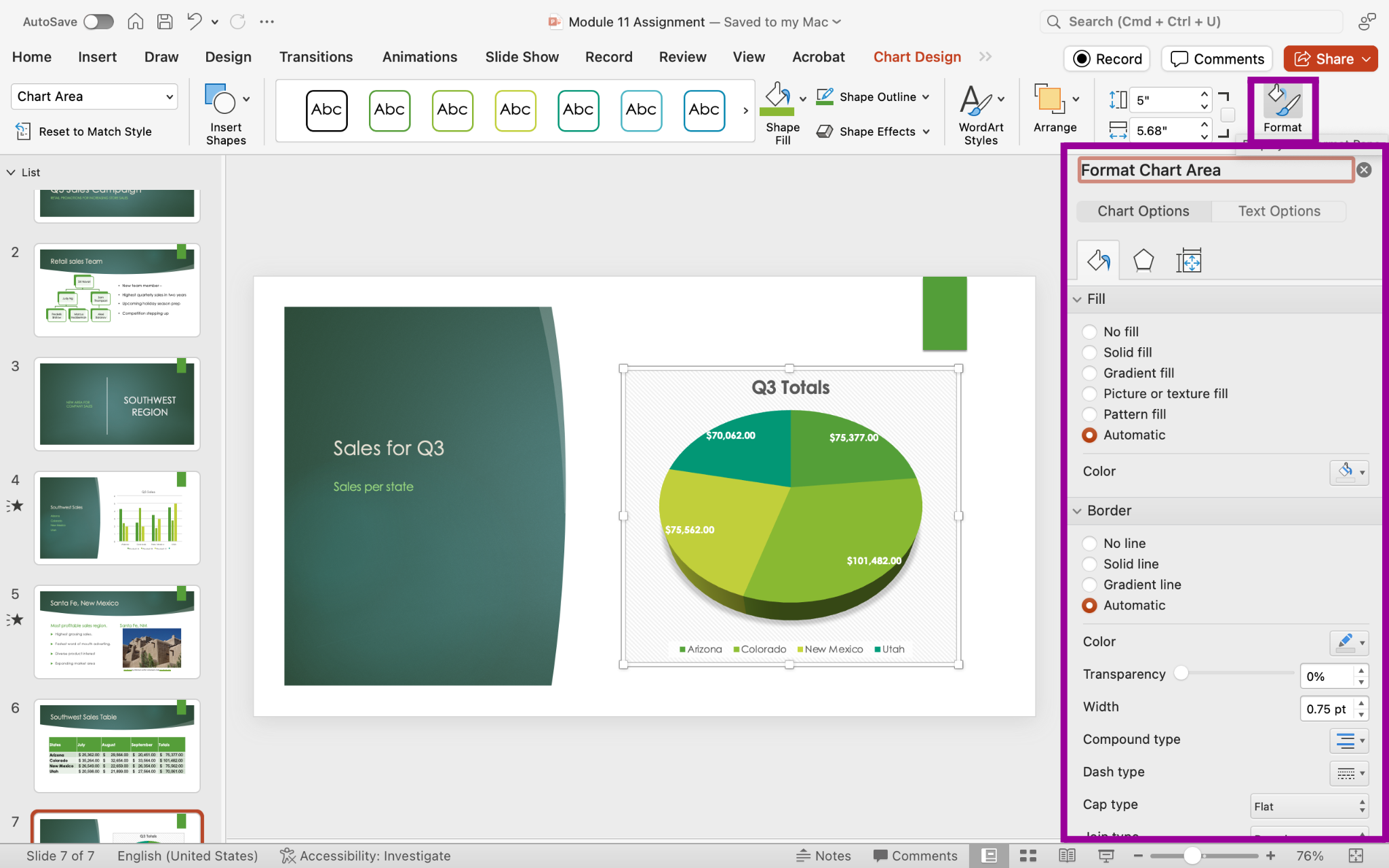
Task: Fit slide to current window icon
Action: [1356, 856]
